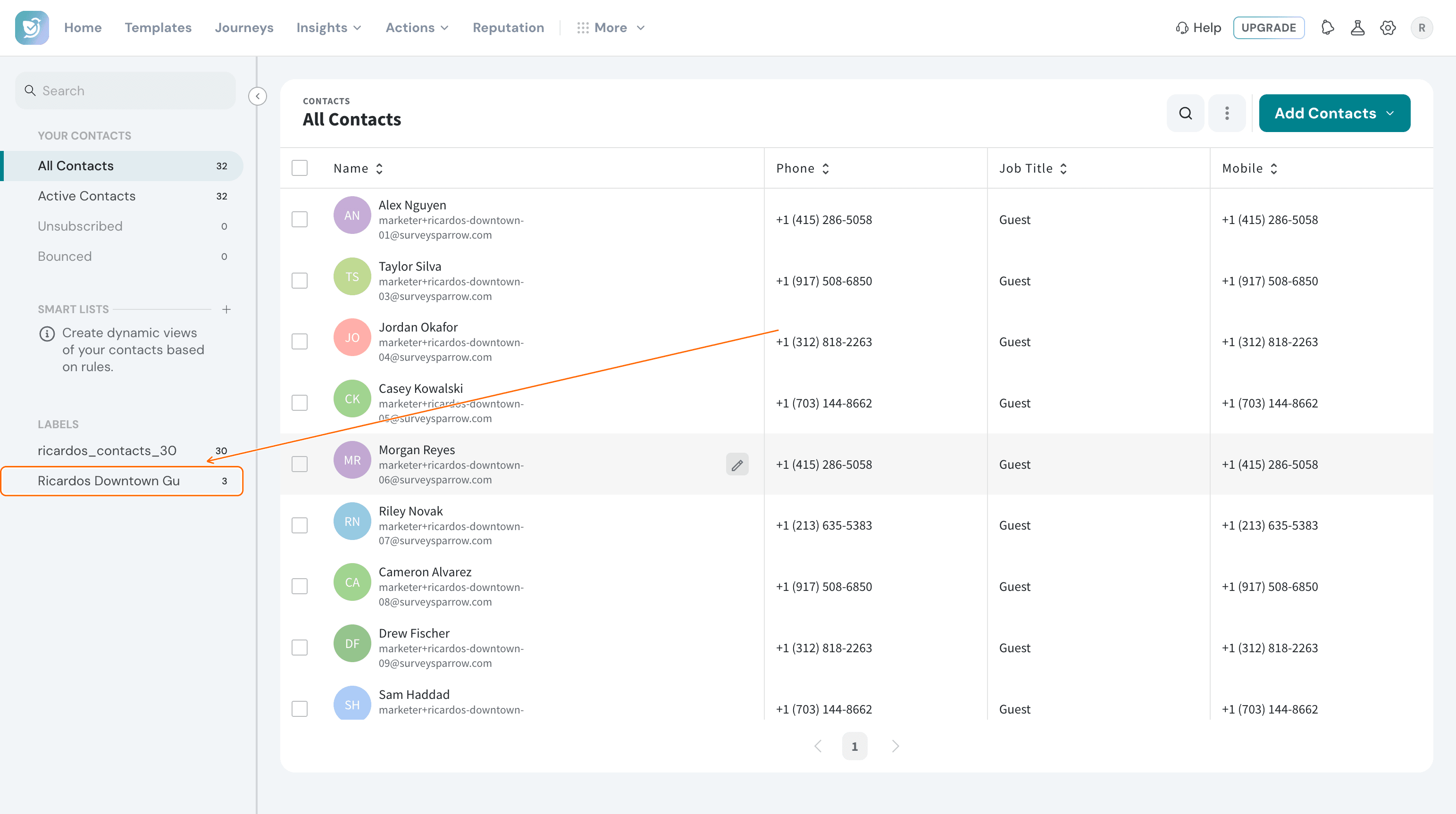Screen dimensions: 1456x814
Task: Toggle the select-all contacts checkbox
Action: [x=300, y=168]
